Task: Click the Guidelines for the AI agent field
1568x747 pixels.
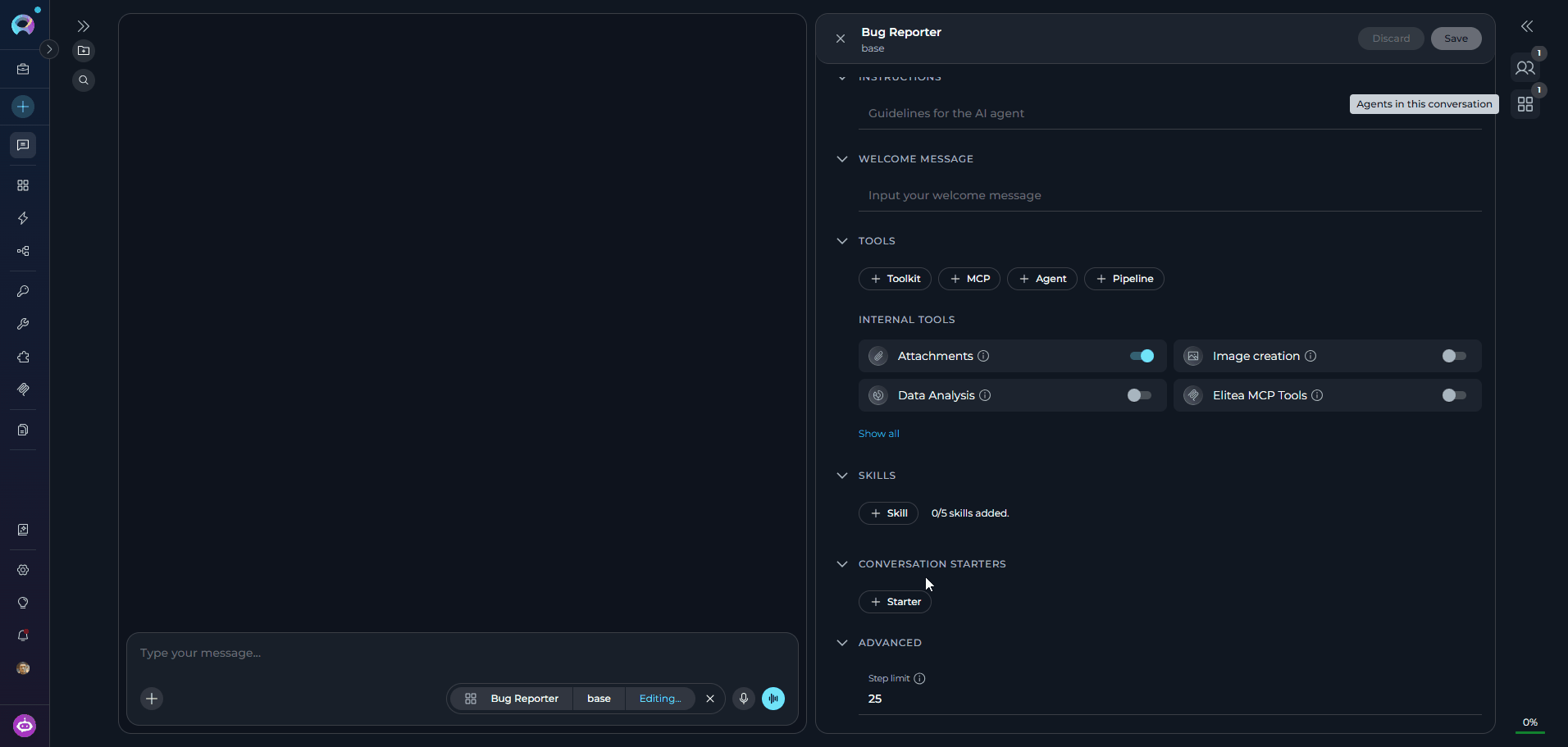Action: 1170,113
